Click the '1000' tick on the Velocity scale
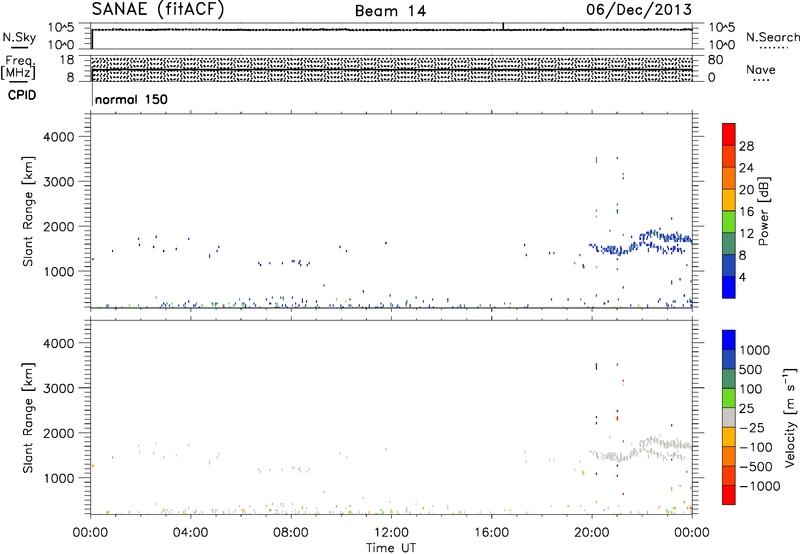Viewport: 800px width, 554px height. point(755,350)
